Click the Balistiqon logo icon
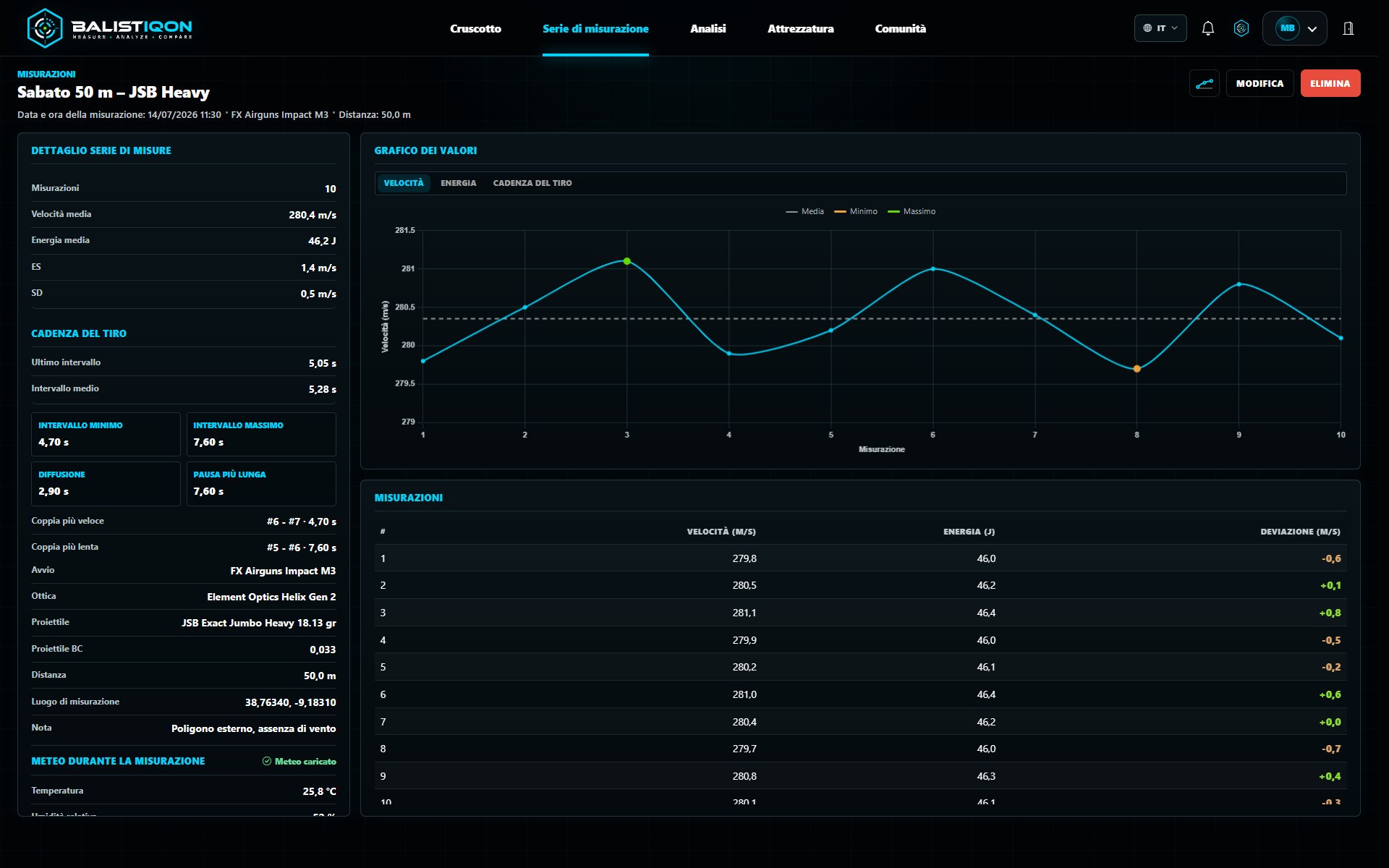 44,28
